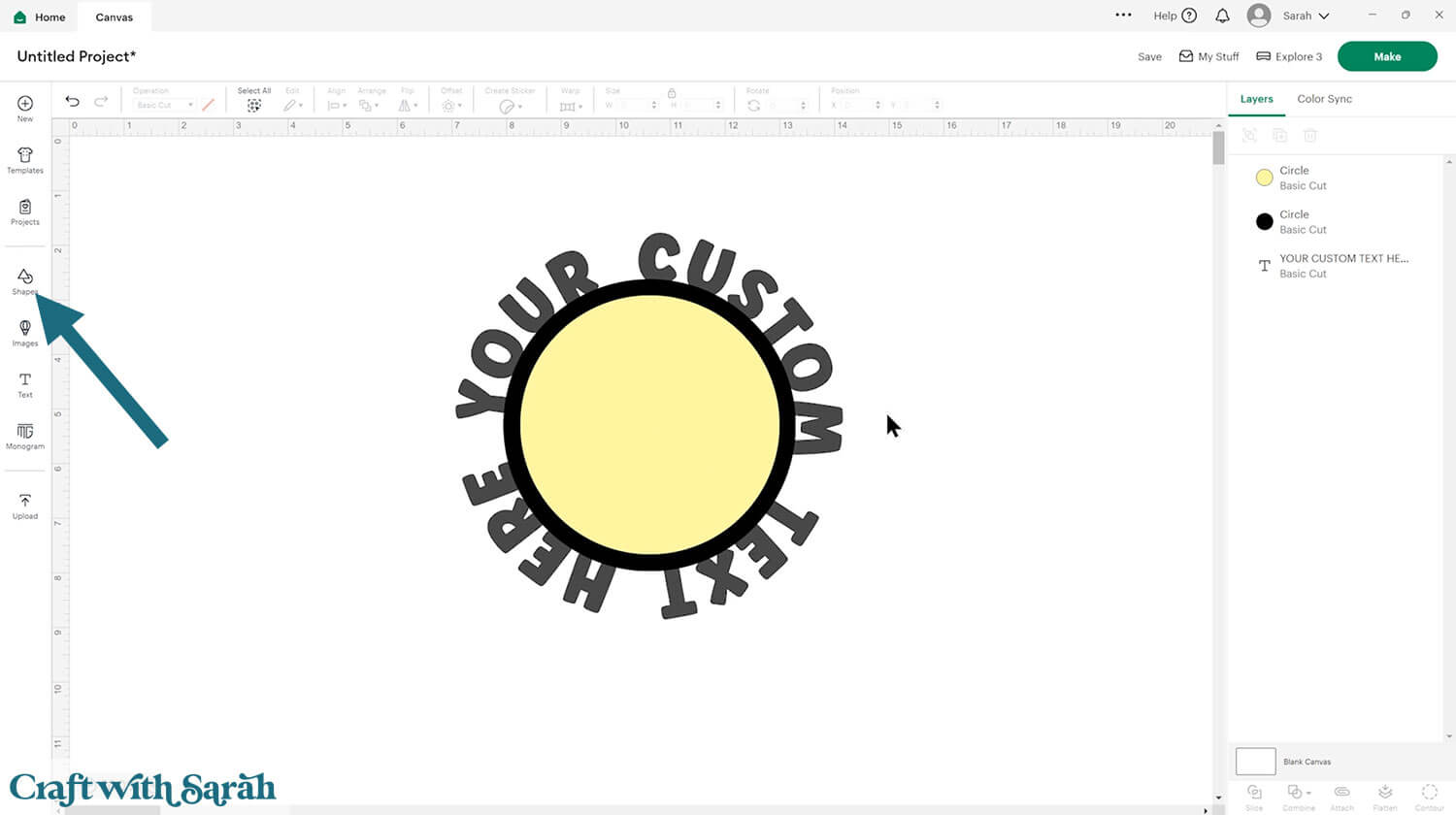Click the yellow circle on canvas
1456x815 pixels.
650,425
